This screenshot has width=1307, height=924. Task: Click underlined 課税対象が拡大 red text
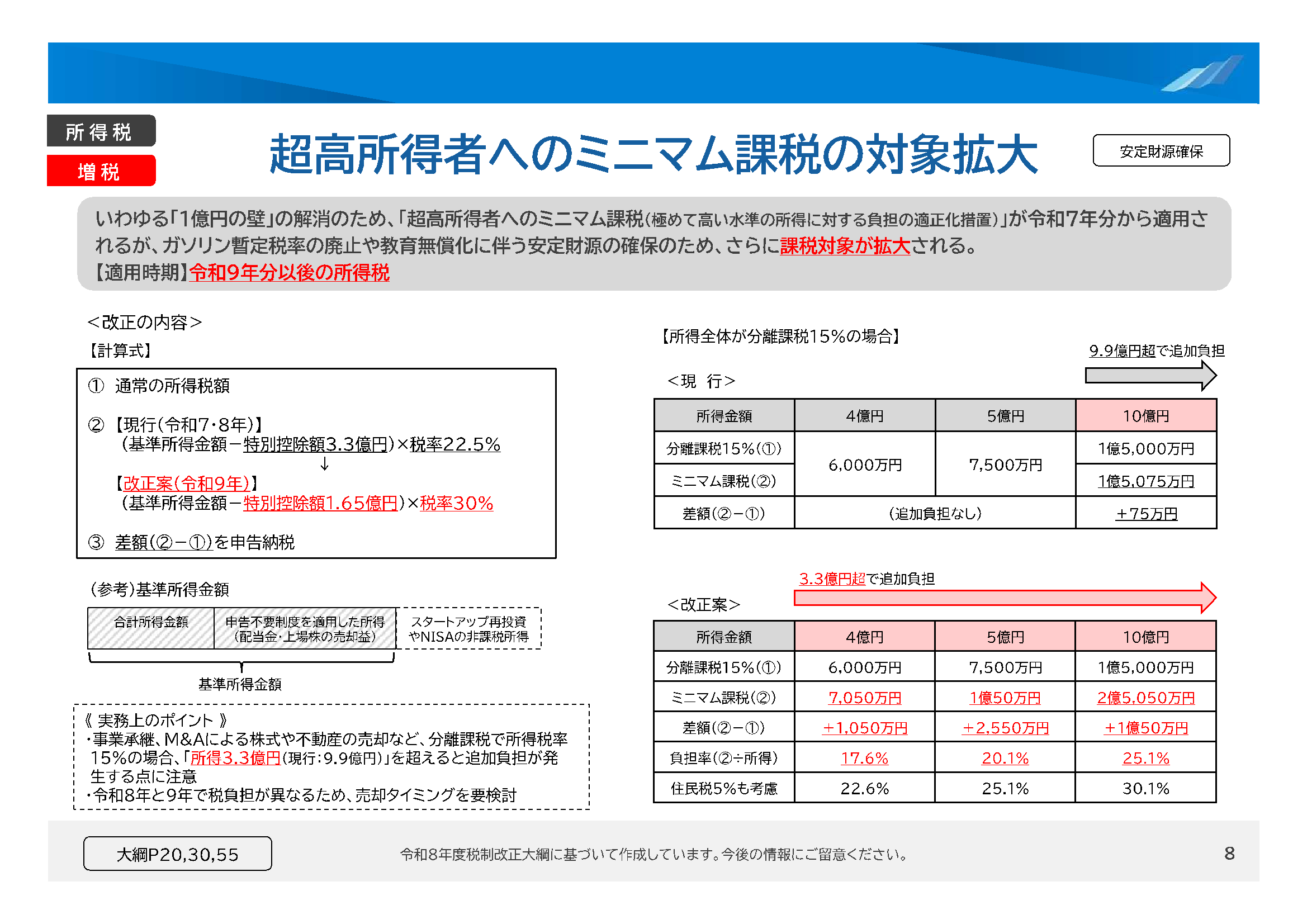845,246
